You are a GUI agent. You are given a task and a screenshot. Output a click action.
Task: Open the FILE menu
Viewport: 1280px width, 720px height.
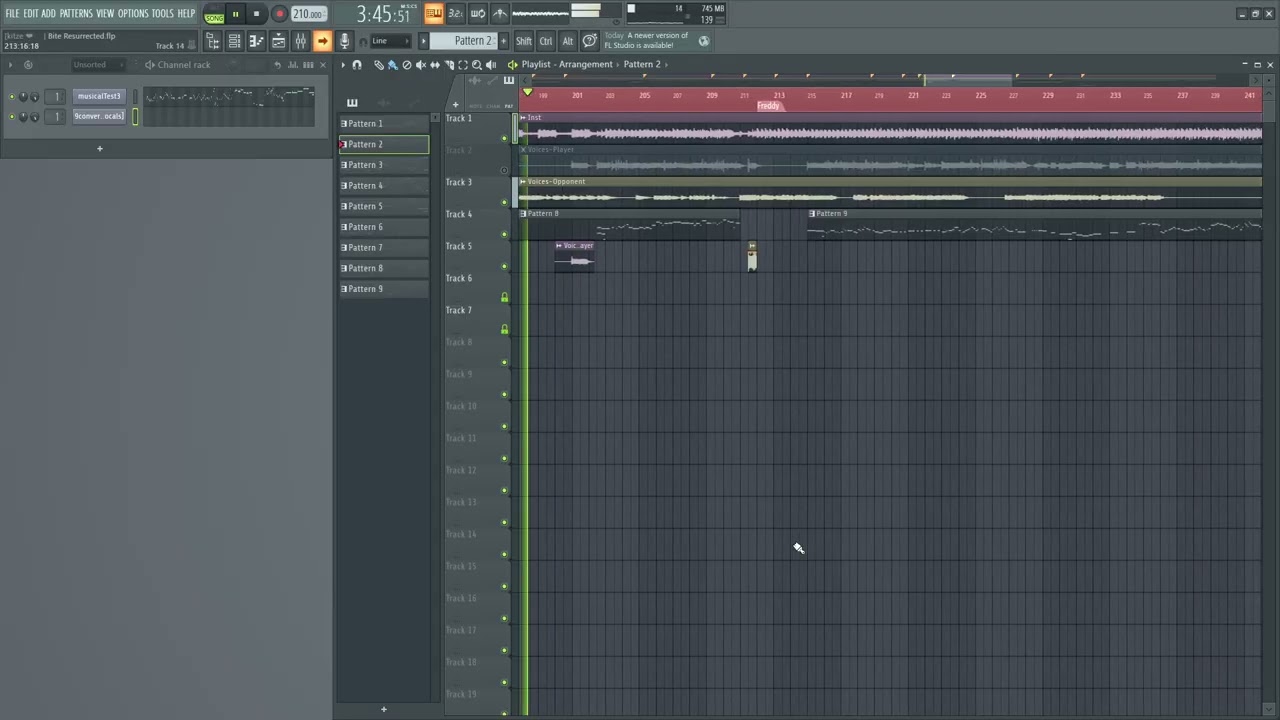[x=12, y=13]
